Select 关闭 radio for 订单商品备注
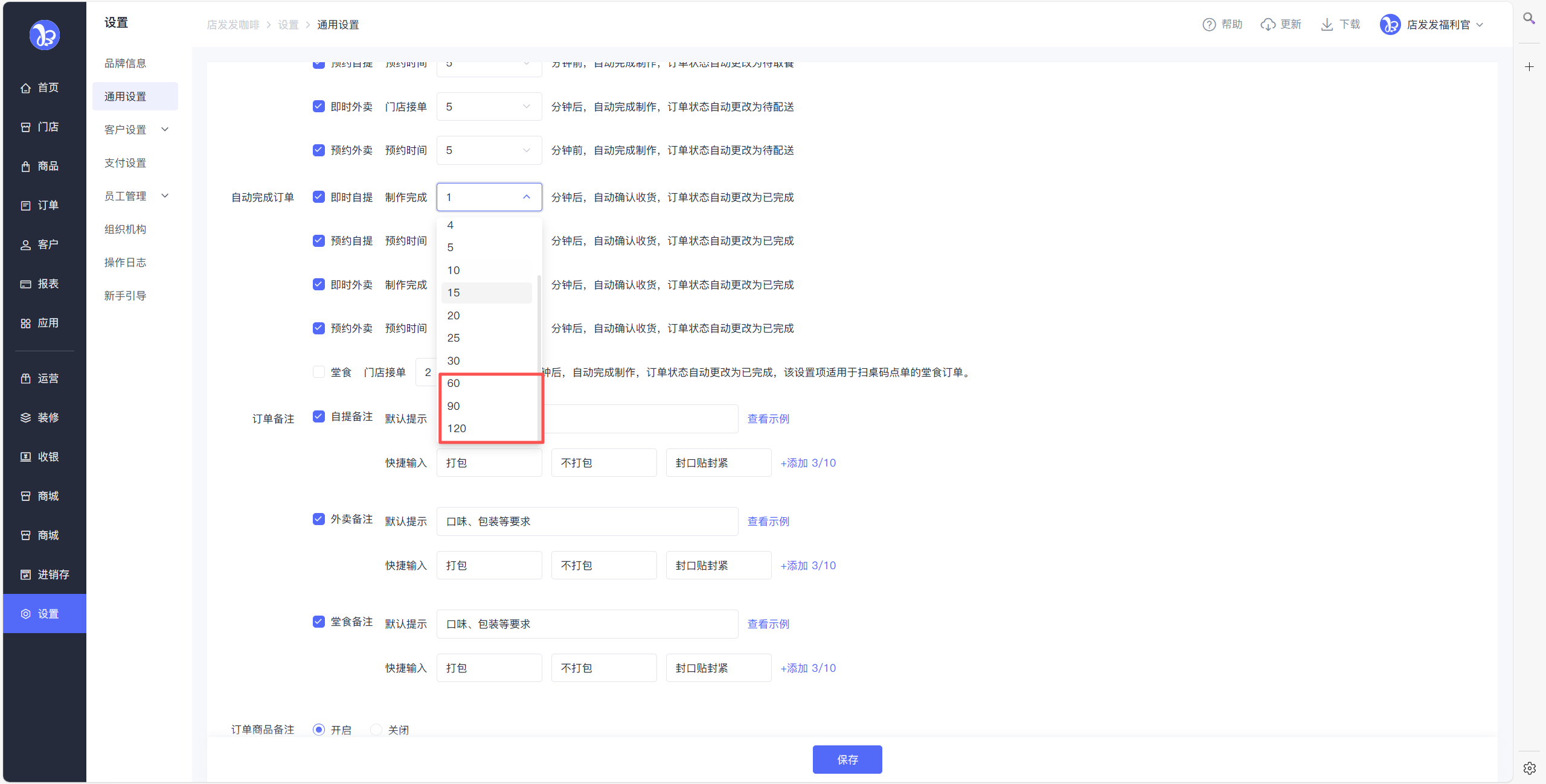The image size is (1546, 784). 376,730
